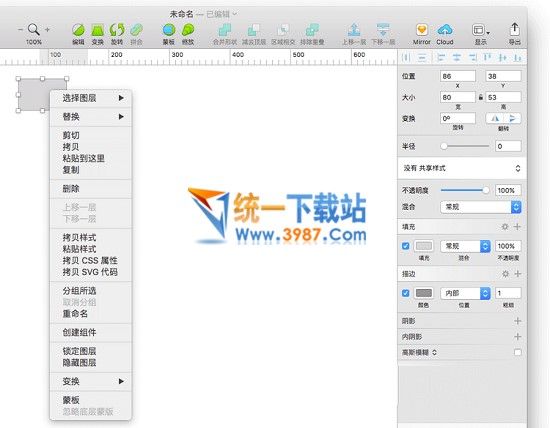Click the fill color swatch

click(423, 246)
